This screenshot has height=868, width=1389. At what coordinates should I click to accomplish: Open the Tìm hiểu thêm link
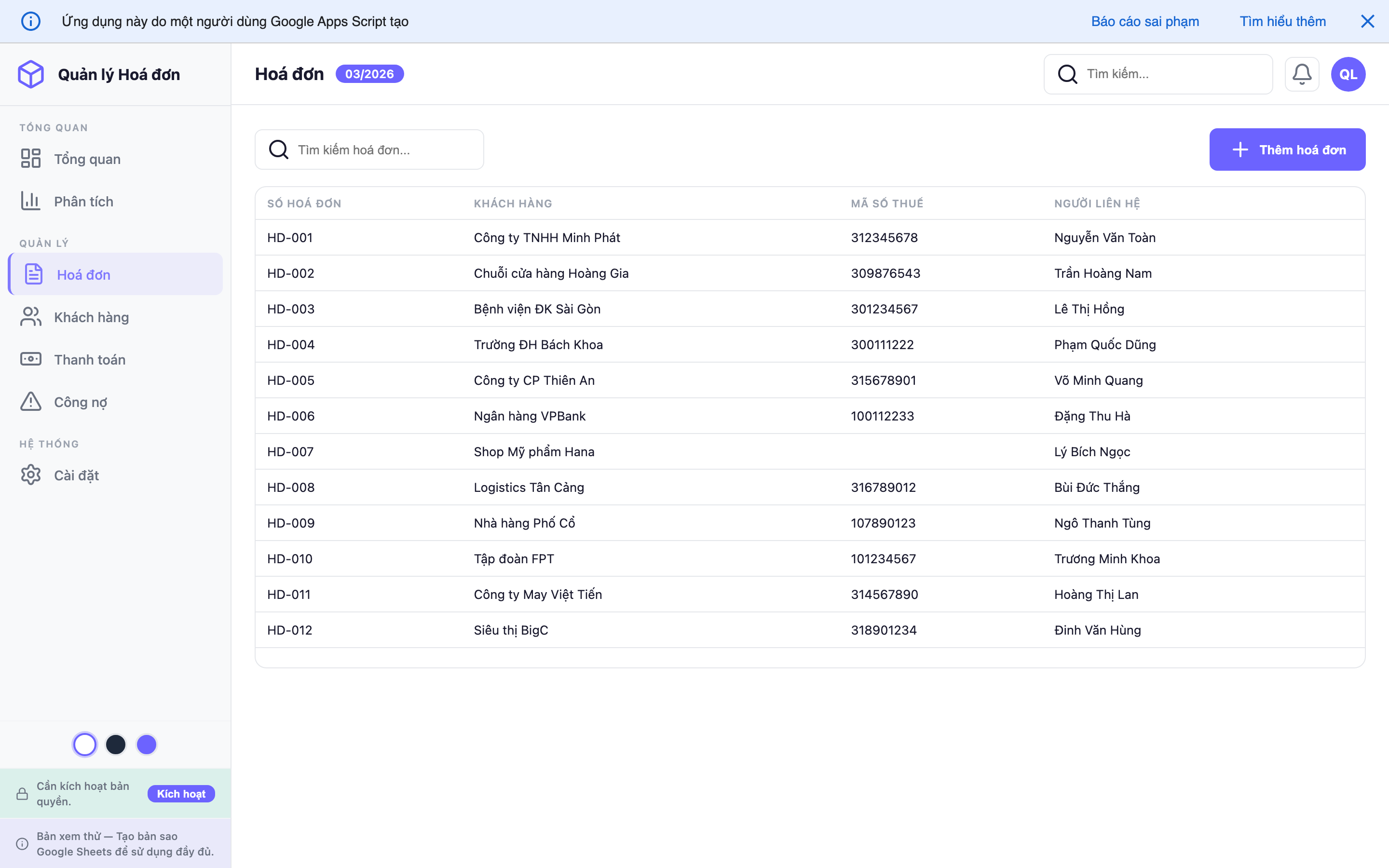pyautogui.click(x=1283, y=21)
